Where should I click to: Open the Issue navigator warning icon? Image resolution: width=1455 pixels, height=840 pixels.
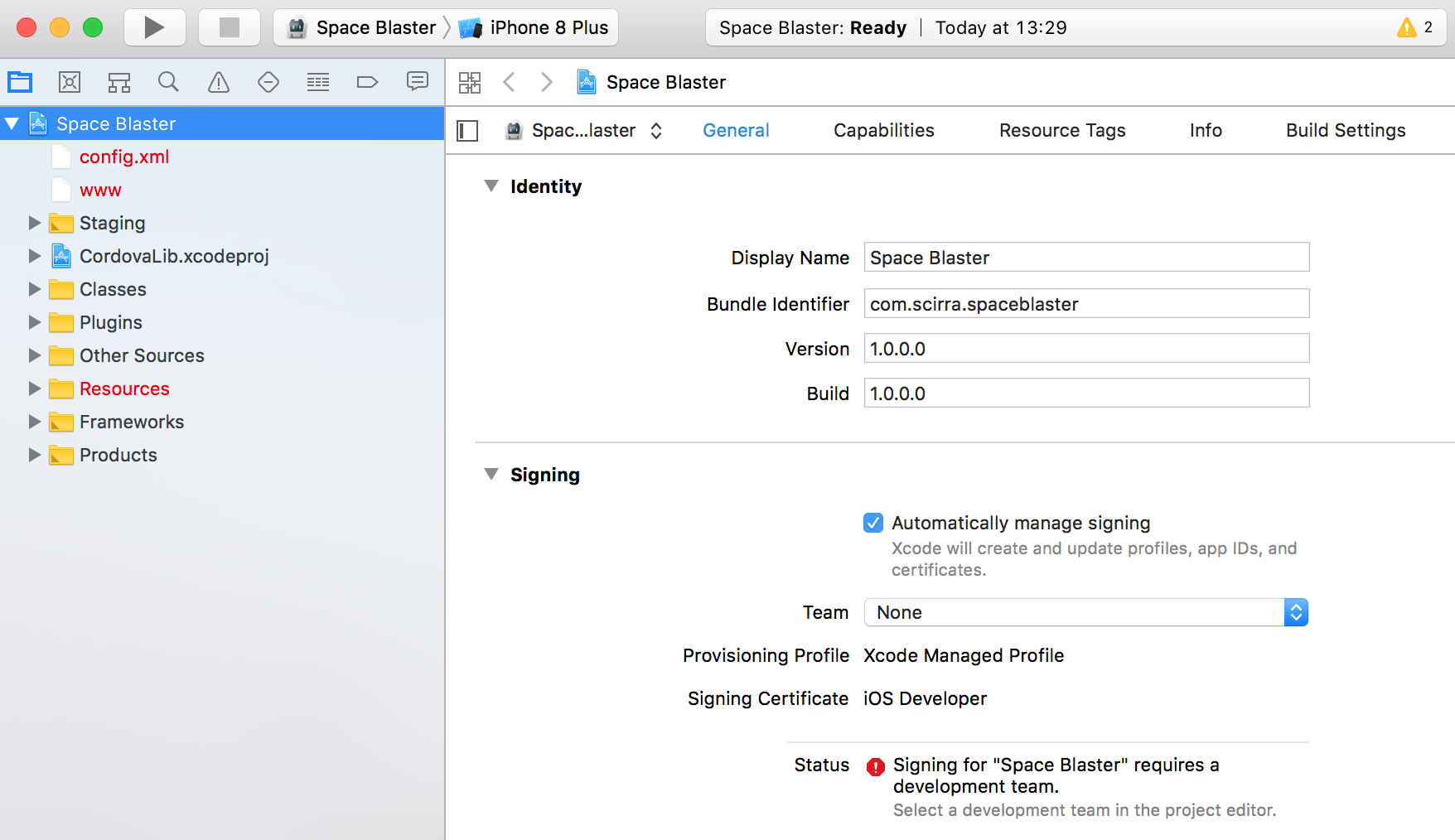219,82
